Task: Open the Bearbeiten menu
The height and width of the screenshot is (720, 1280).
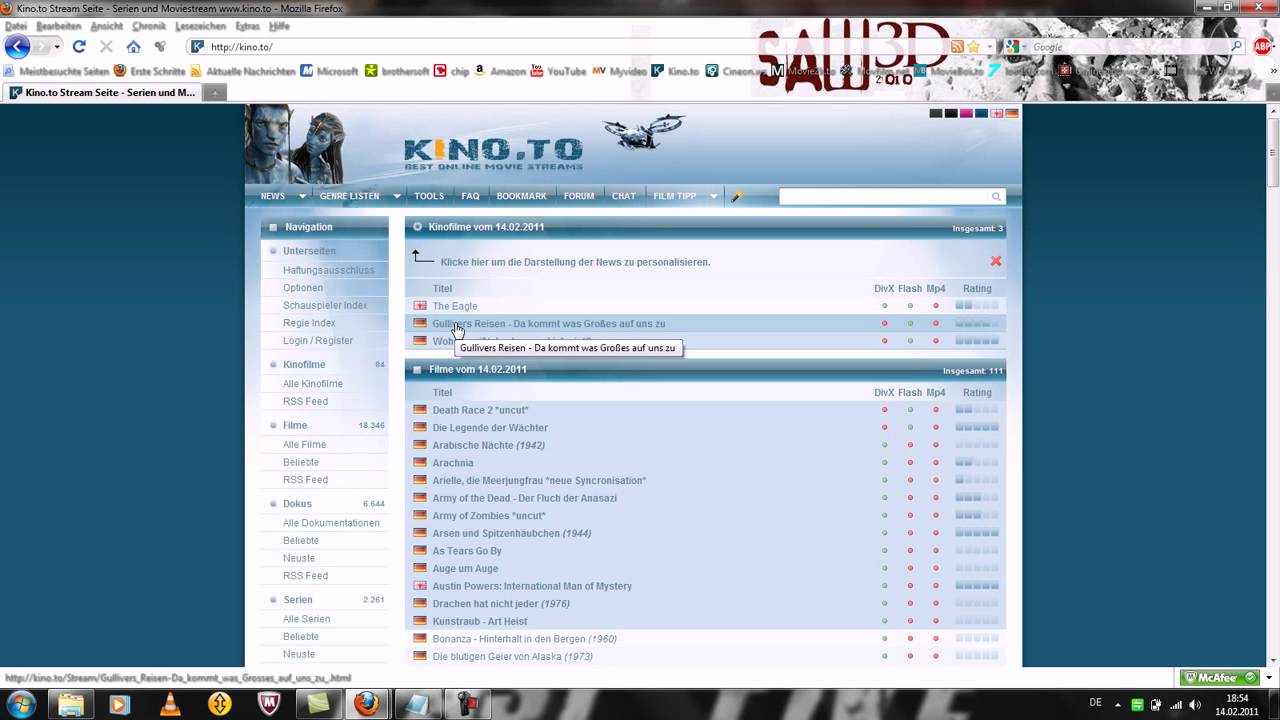Action: point(59,26)
